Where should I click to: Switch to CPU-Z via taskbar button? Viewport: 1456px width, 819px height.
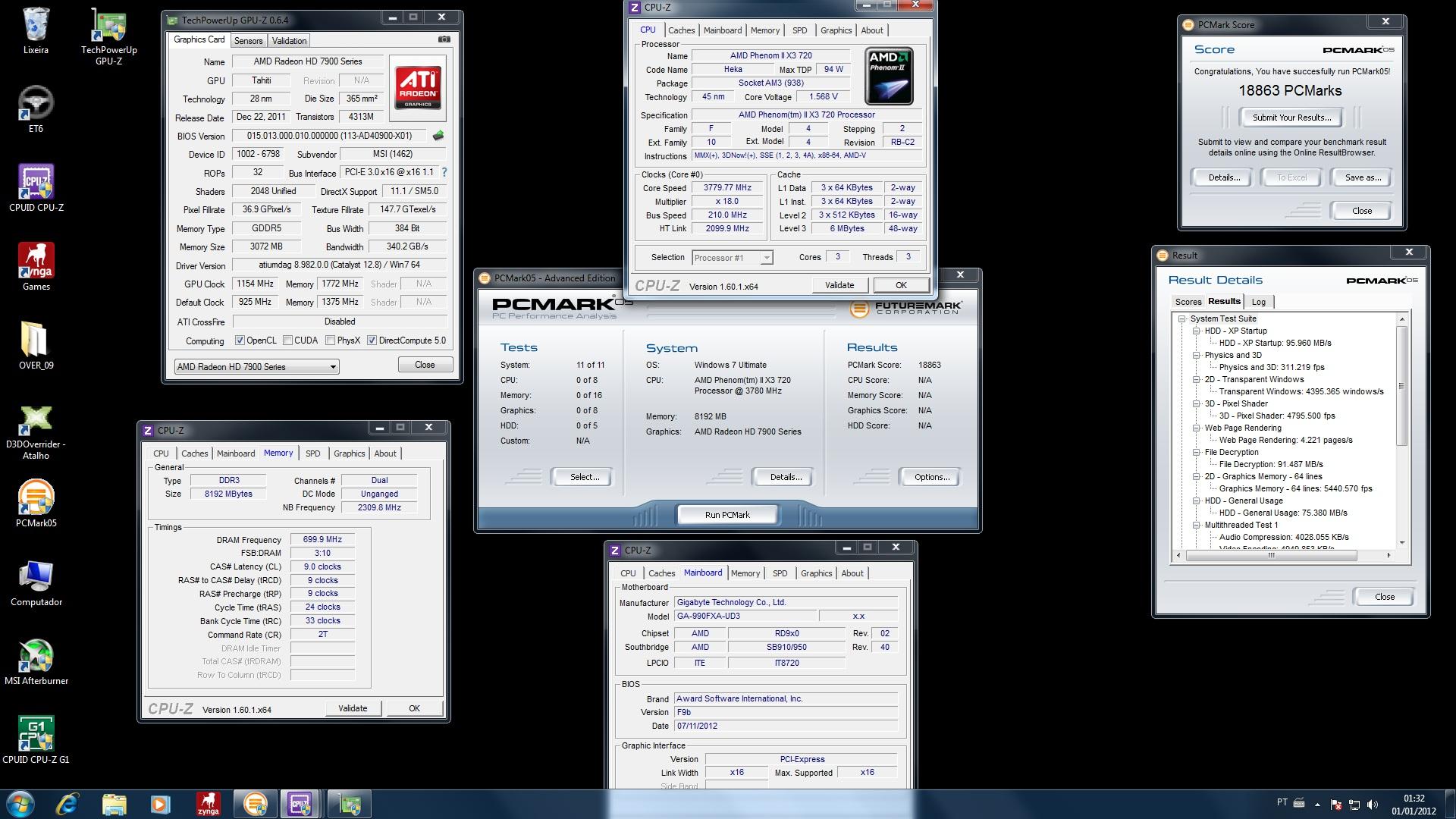click(x=300, y=804)
